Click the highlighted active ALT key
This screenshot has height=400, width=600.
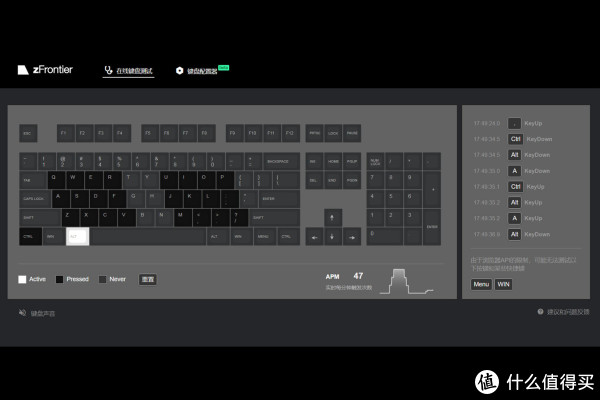77,237
